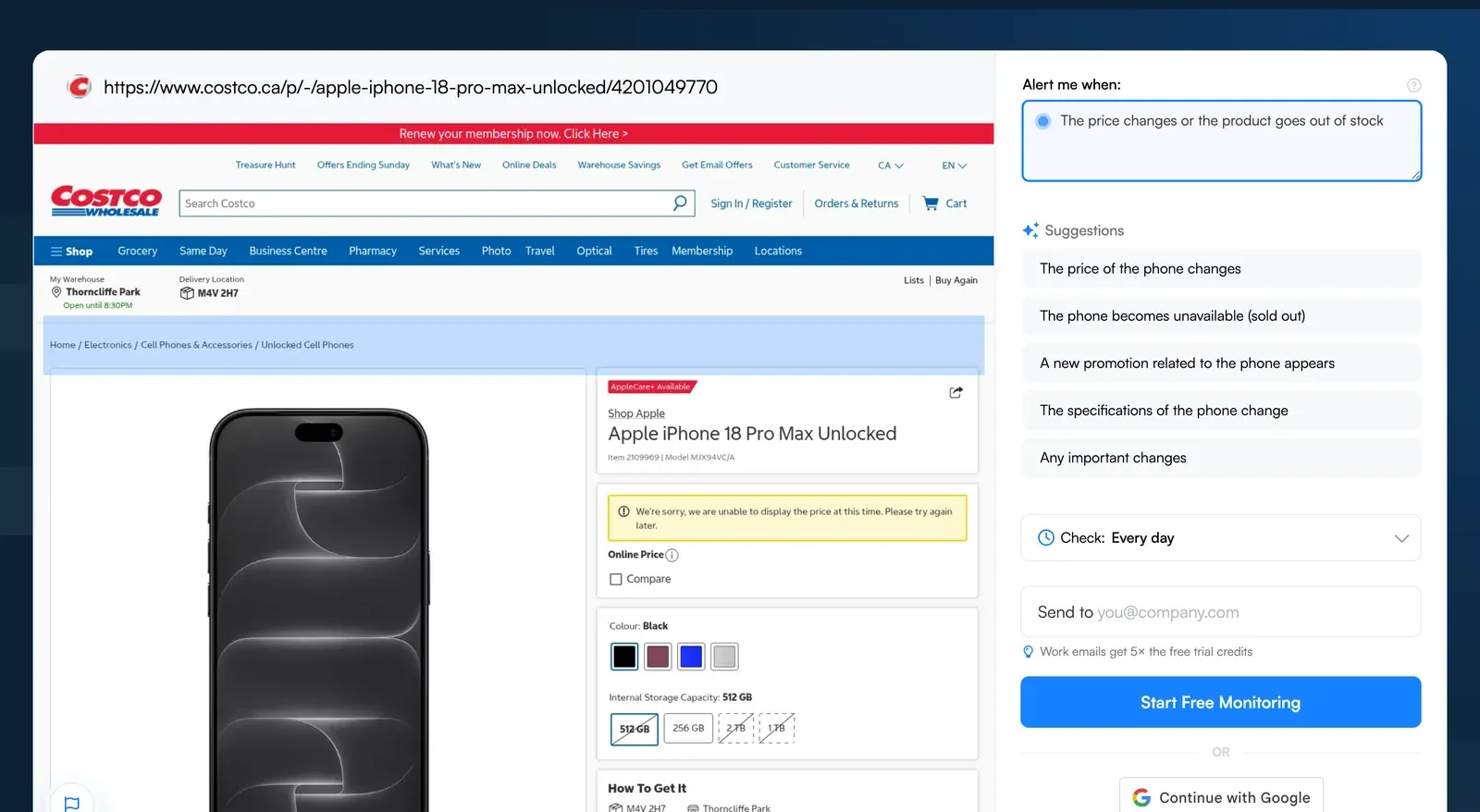This screenshot has width=1480, height=812.
Task: Open the shopping Cart icon
Action: point(931,203)
